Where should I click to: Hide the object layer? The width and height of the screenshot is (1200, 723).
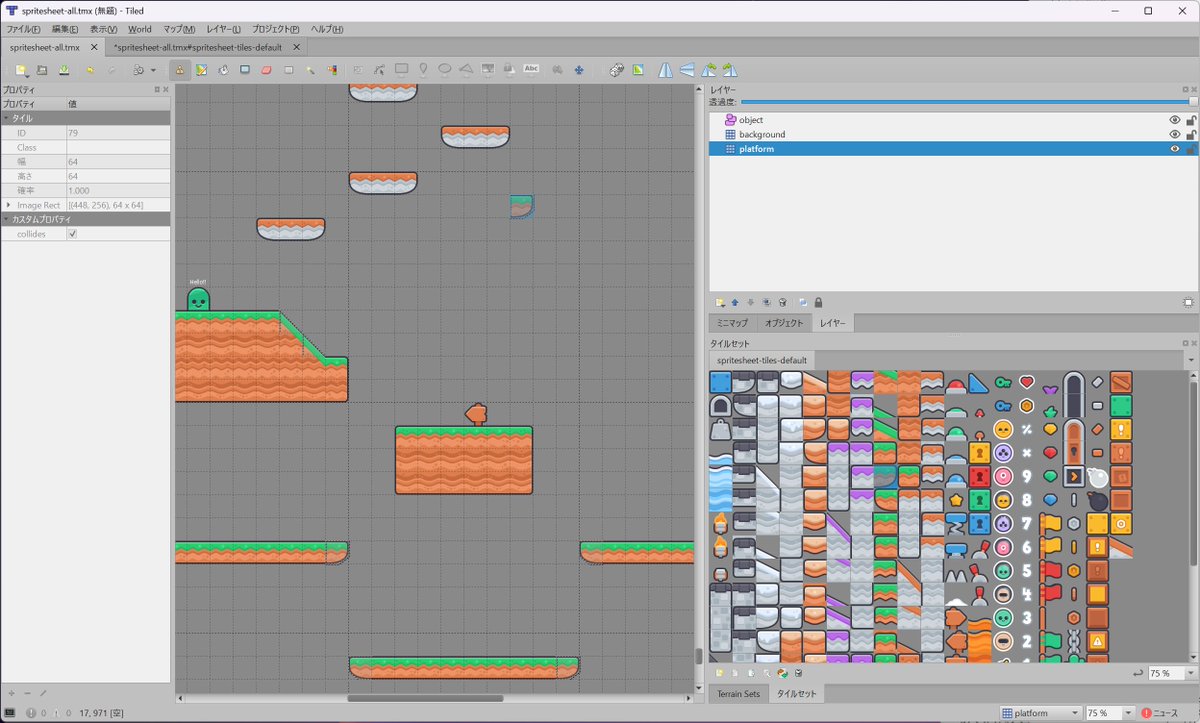click(1174, 119)
